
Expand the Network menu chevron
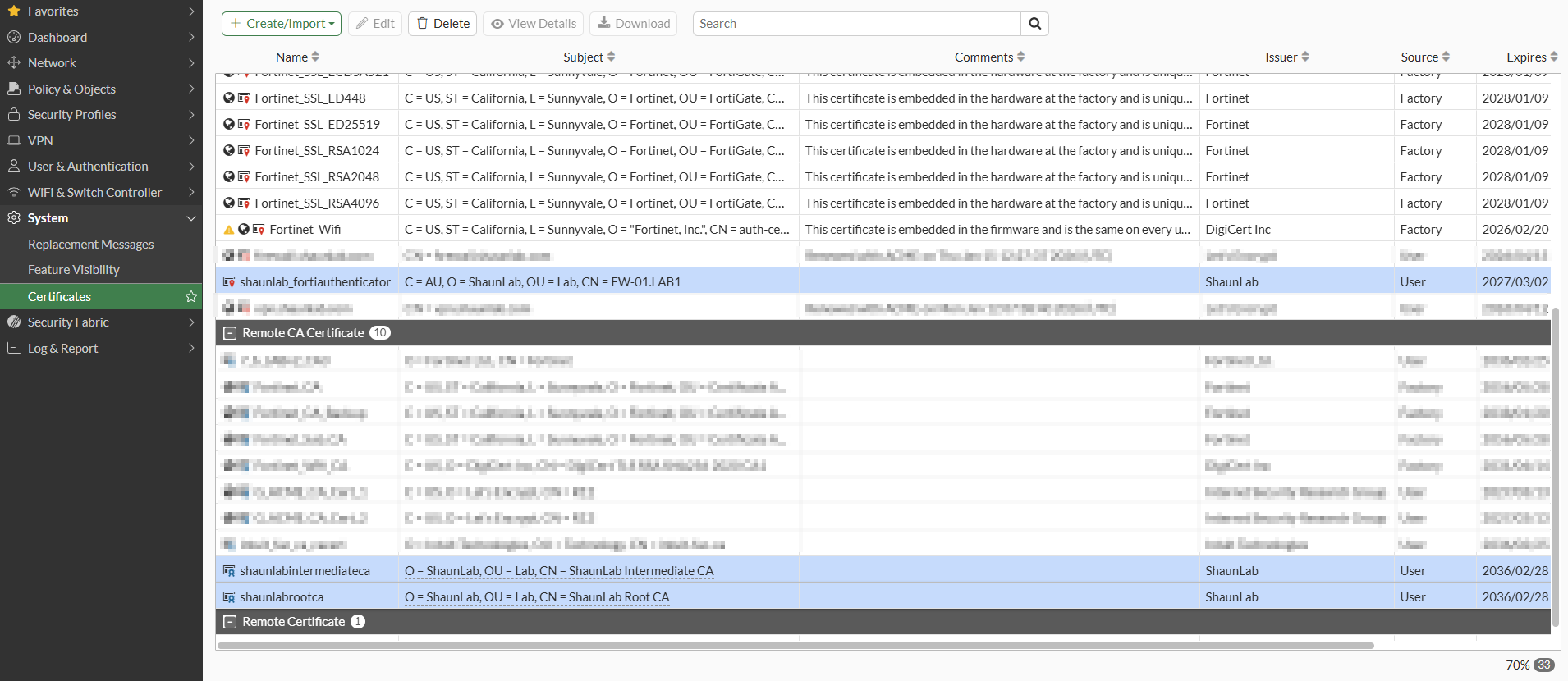coord(191,63)
